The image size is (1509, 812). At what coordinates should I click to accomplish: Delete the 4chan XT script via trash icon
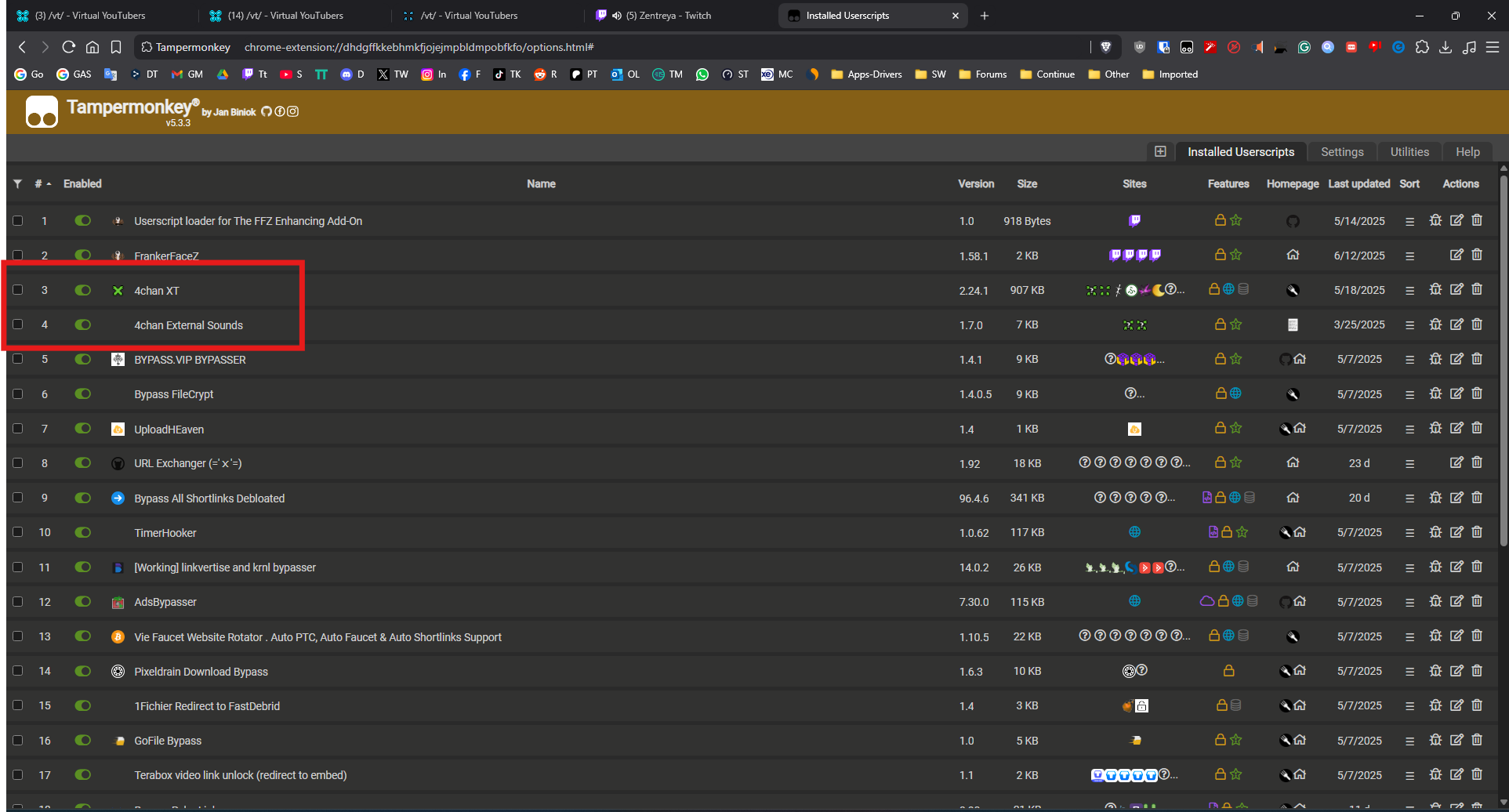[1477, 289]
